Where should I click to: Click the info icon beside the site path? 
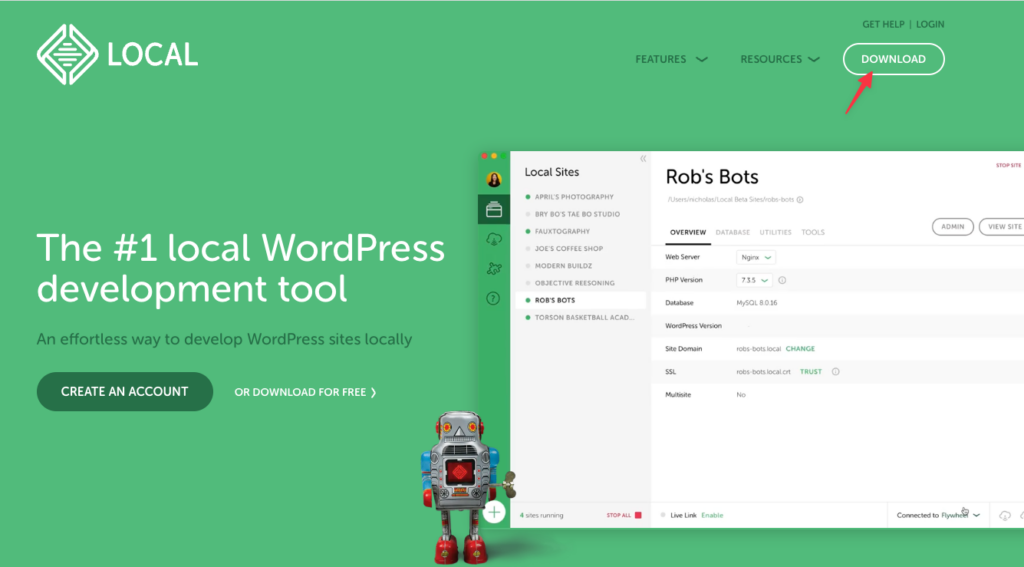point(800,200)
